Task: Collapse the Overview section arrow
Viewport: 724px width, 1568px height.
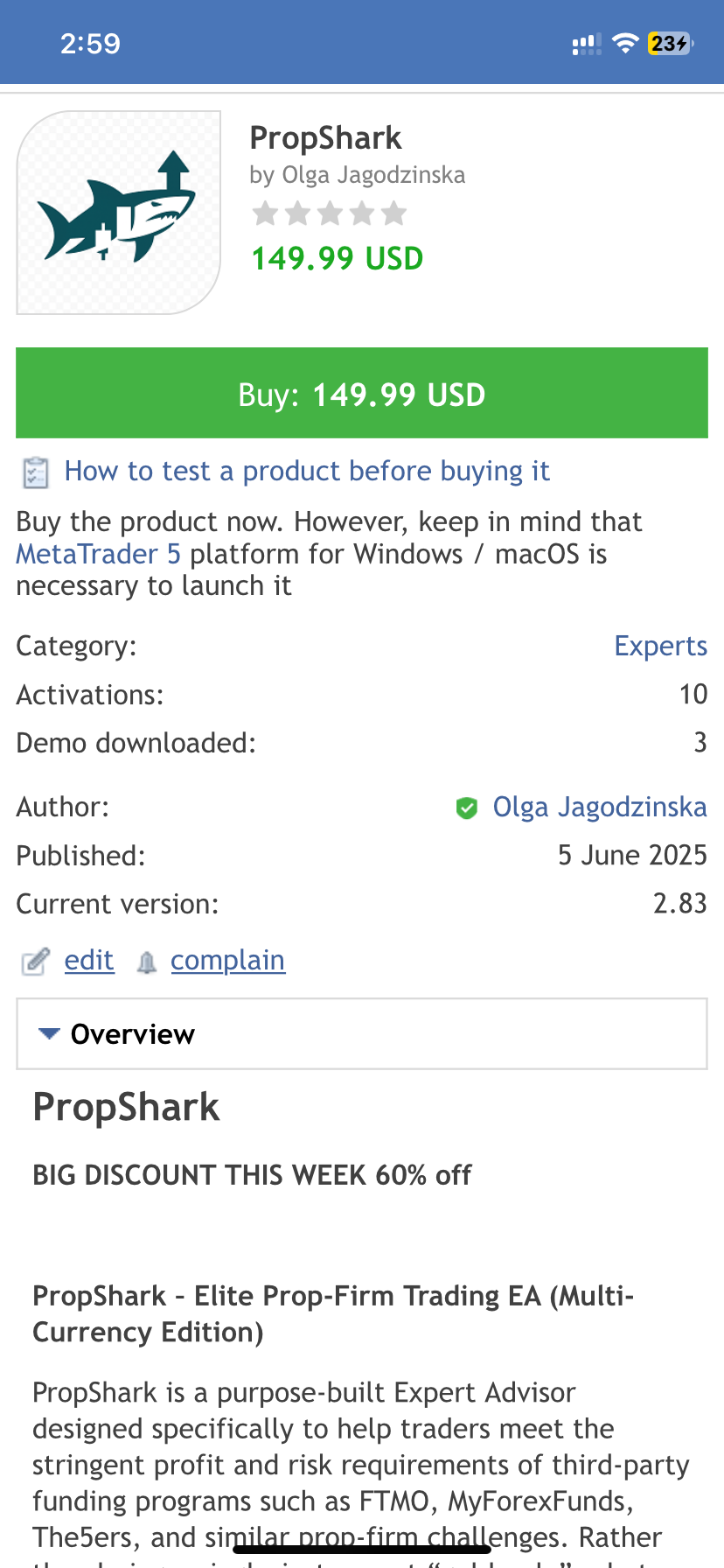Action: (49, 1034)
